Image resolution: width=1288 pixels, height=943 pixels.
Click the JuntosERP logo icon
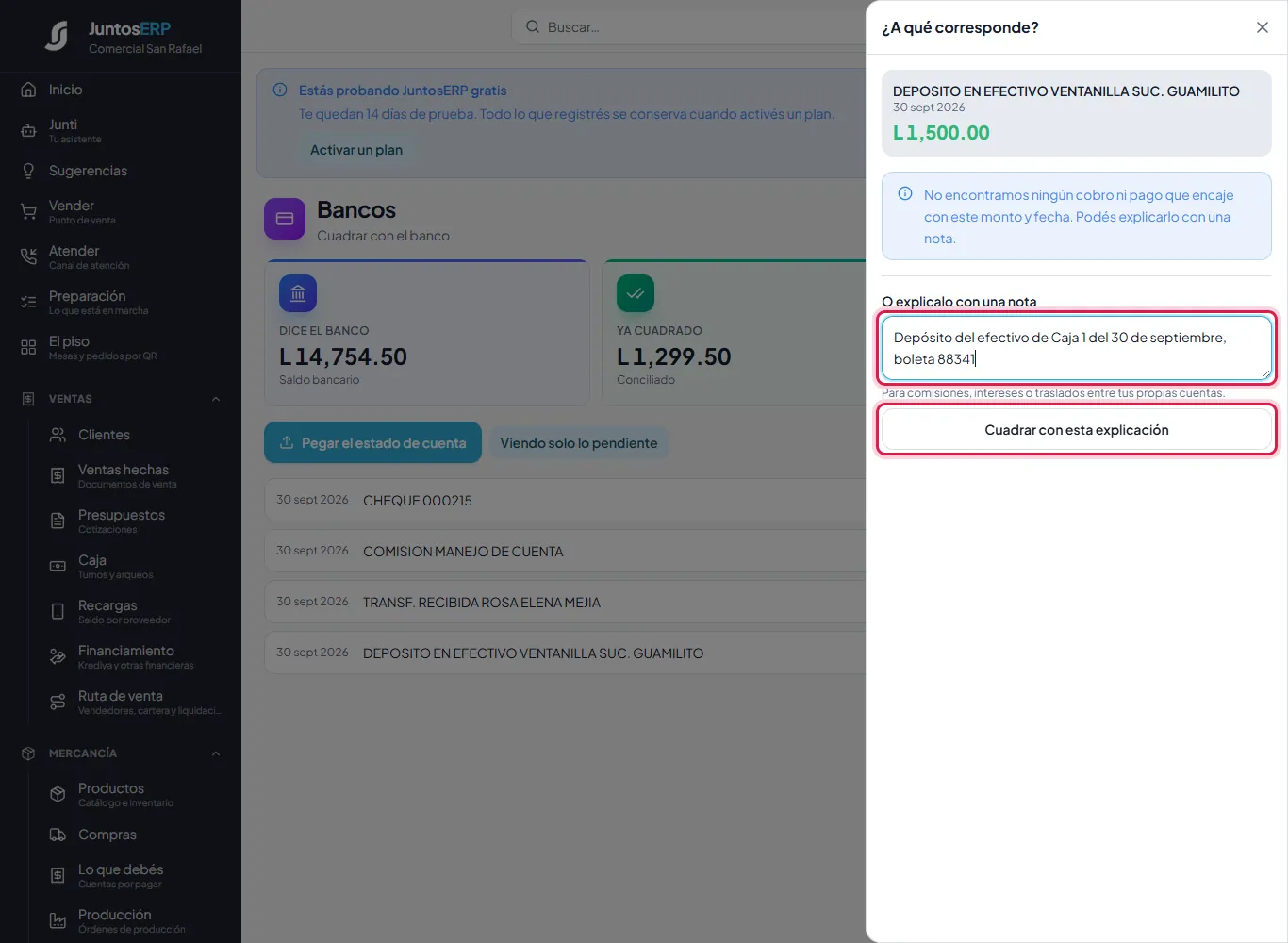tap(57, 37)
